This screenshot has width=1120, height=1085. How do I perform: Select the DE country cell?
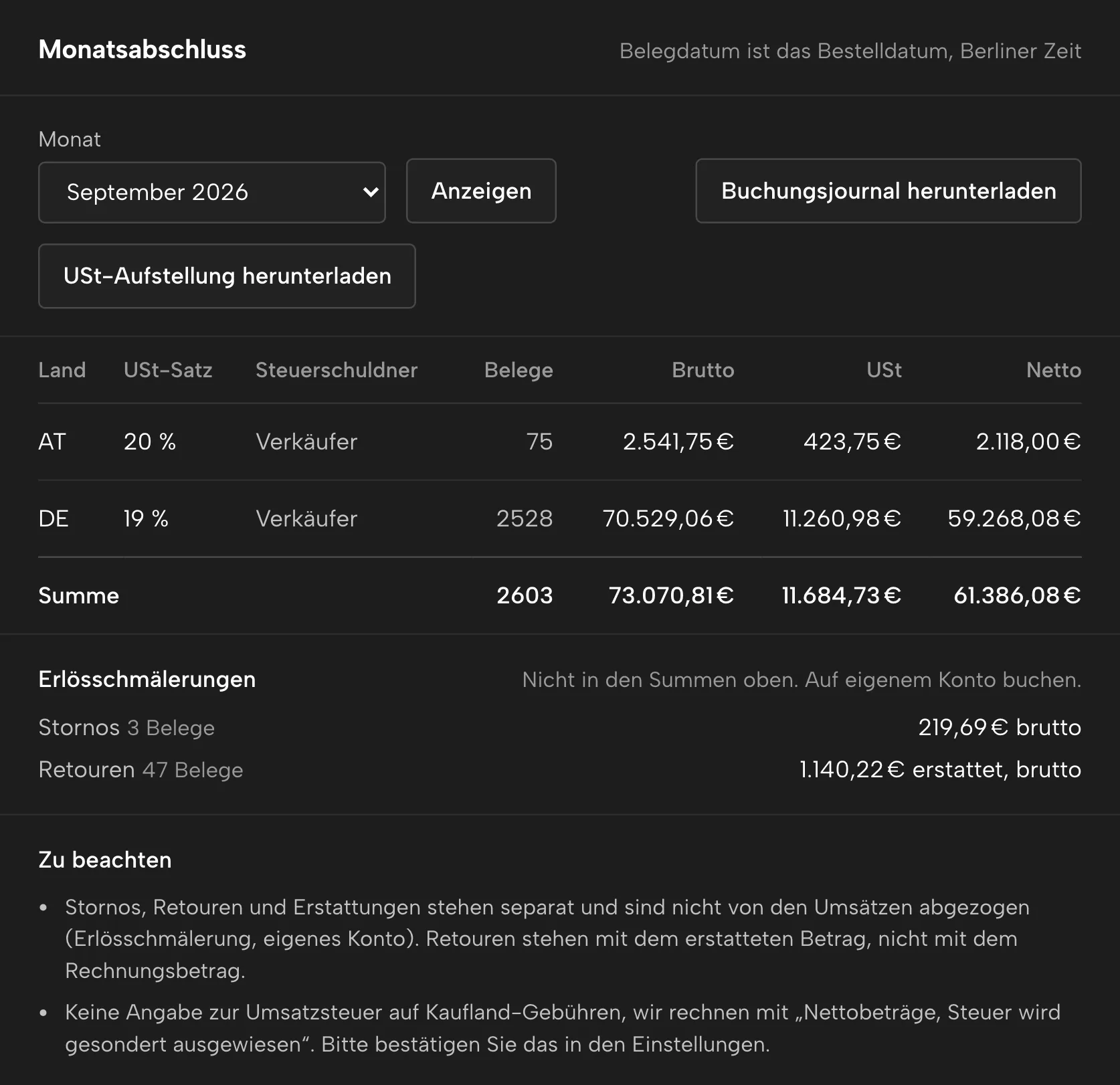pyautogui.click(x=54, y=518)
